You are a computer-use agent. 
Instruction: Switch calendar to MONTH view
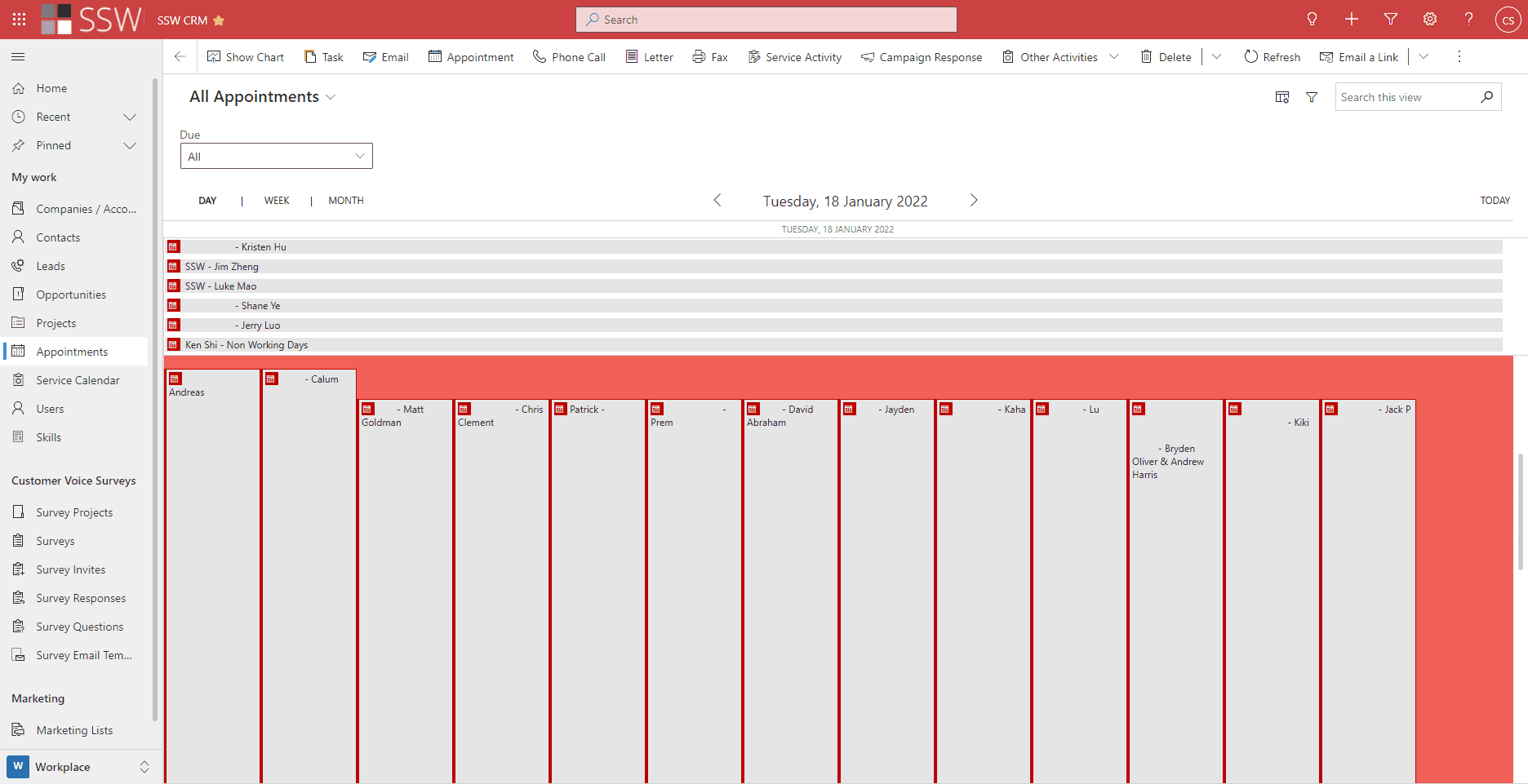(x=345, y=201)
